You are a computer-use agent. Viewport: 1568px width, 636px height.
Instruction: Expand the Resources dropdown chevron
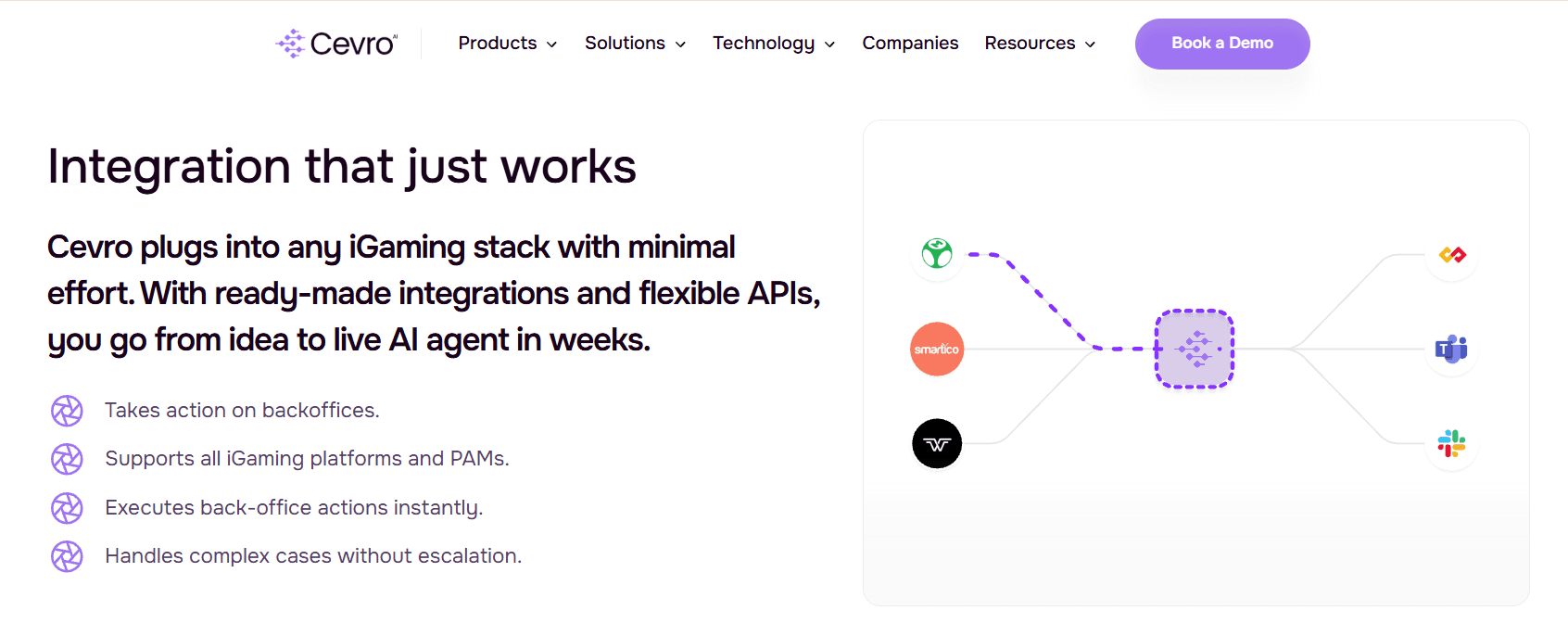pos(1090,45)
